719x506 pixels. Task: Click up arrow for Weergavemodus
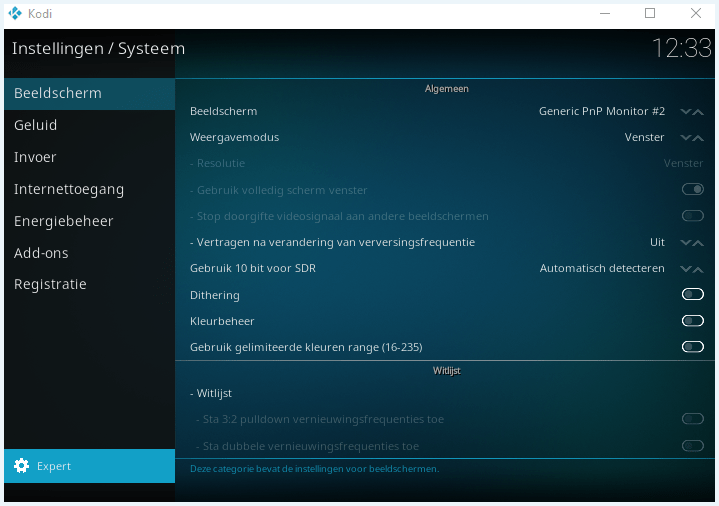698,138
